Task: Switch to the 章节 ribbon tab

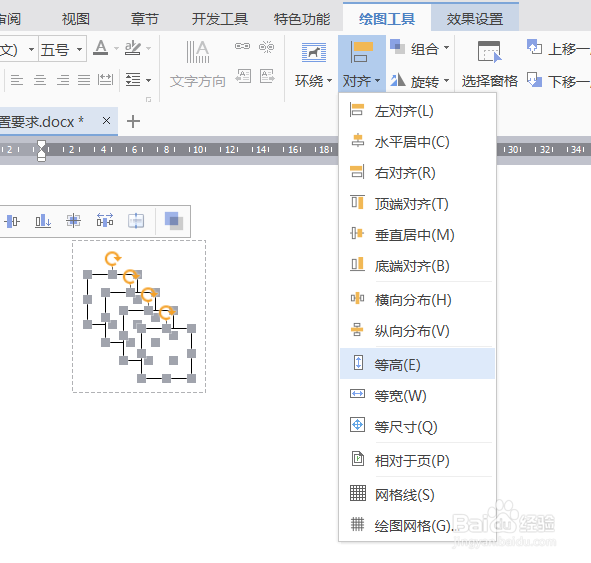Action: (x=144, y=18)
